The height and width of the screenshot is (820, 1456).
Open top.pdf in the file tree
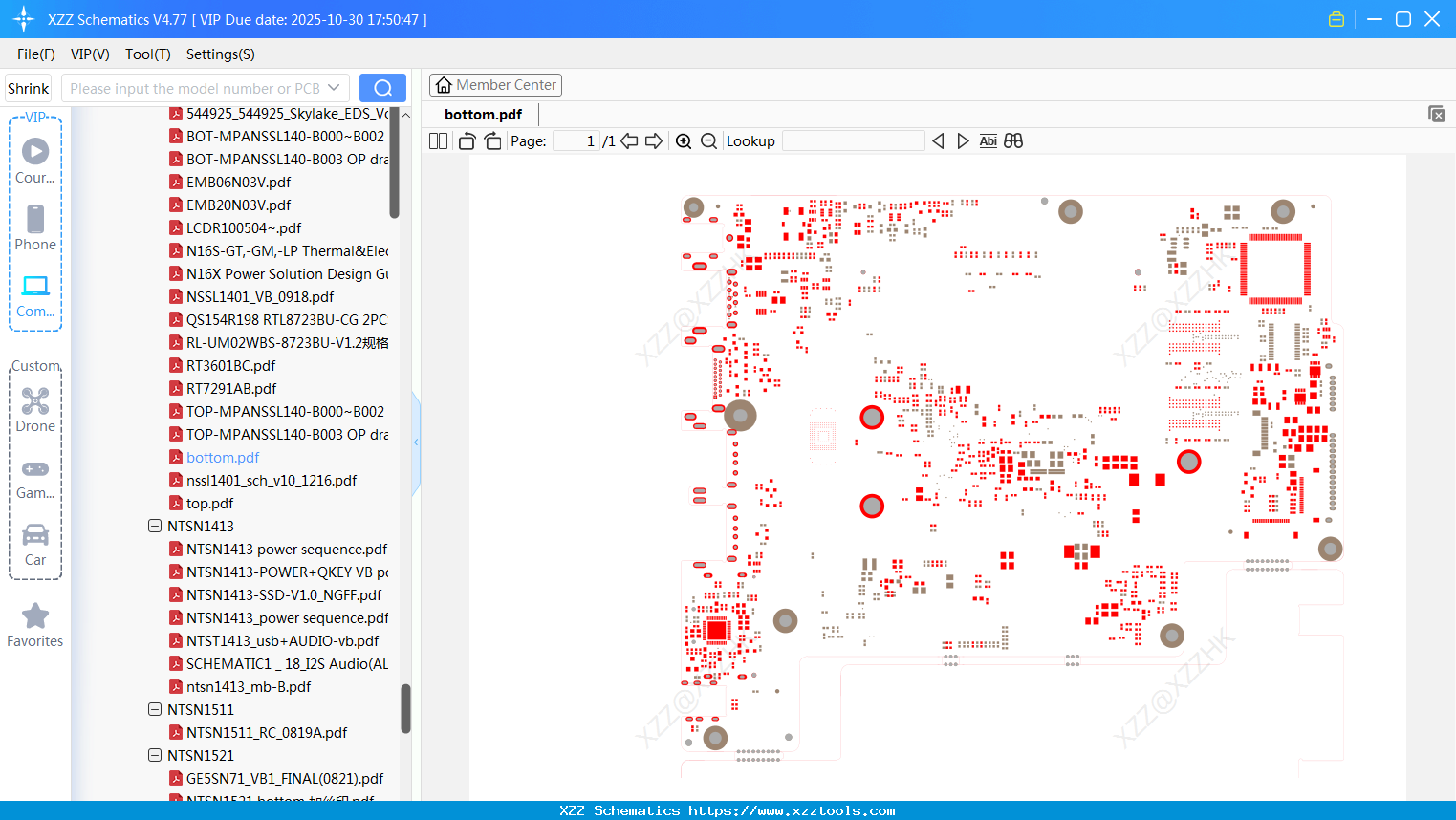(x=209, y=503)
